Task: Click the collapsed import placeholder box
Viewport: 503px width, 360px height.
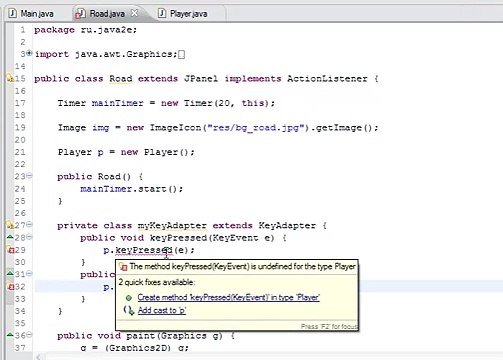Action: pos(181,54)
